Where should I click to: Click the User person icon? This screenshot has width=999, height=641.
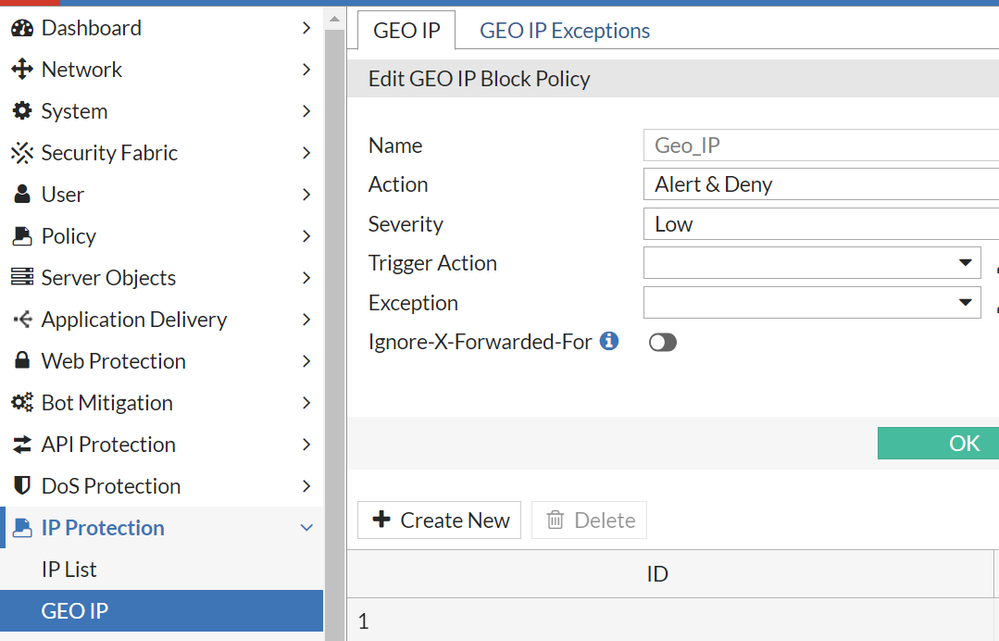pos(22,195)
